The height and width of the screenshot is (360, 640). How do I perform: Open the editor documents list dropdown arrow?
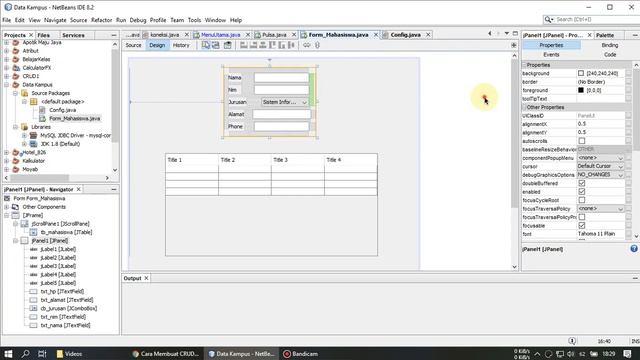click(x=507, y=33)
